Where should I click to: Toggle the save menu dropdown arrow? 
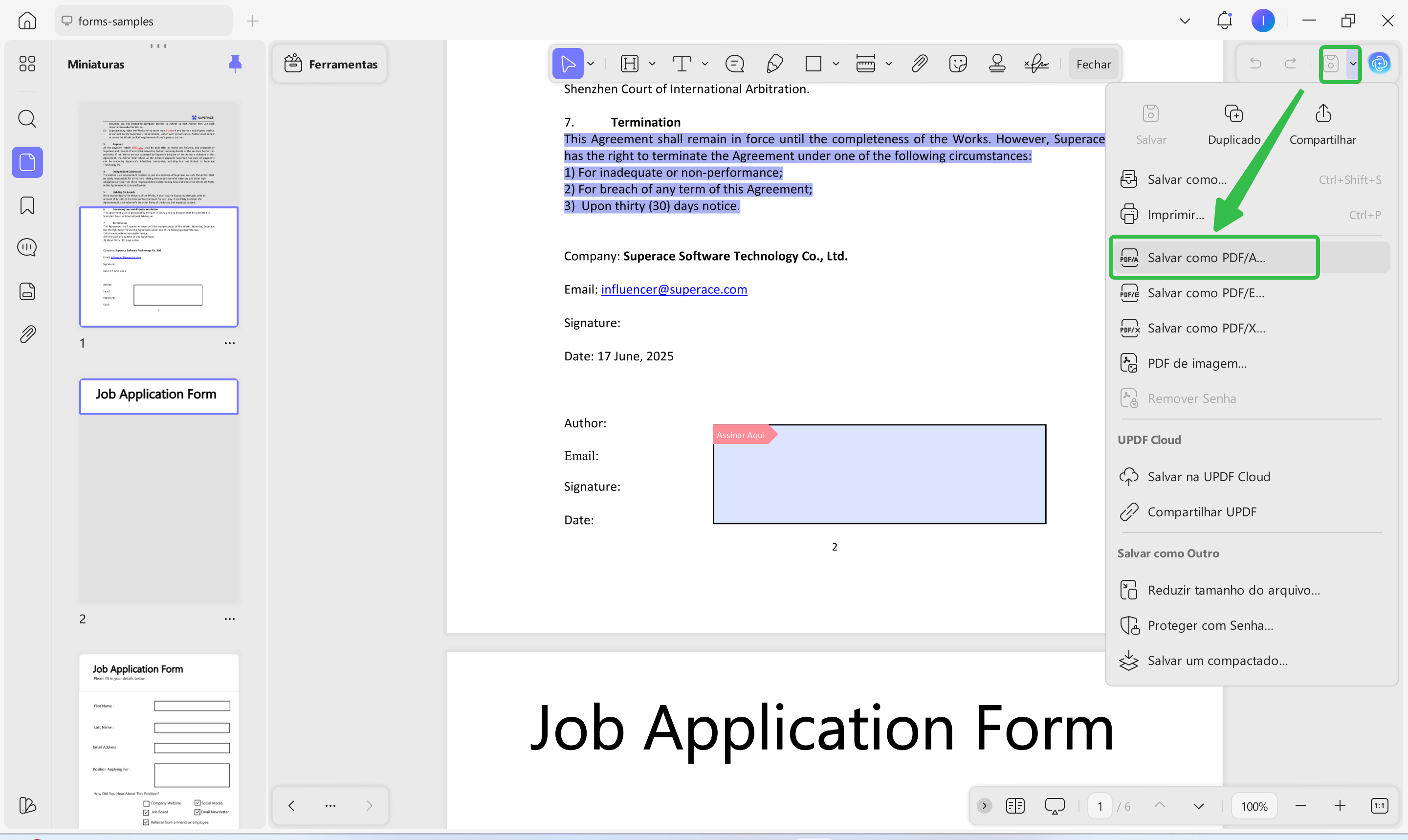coord(1353,64)
